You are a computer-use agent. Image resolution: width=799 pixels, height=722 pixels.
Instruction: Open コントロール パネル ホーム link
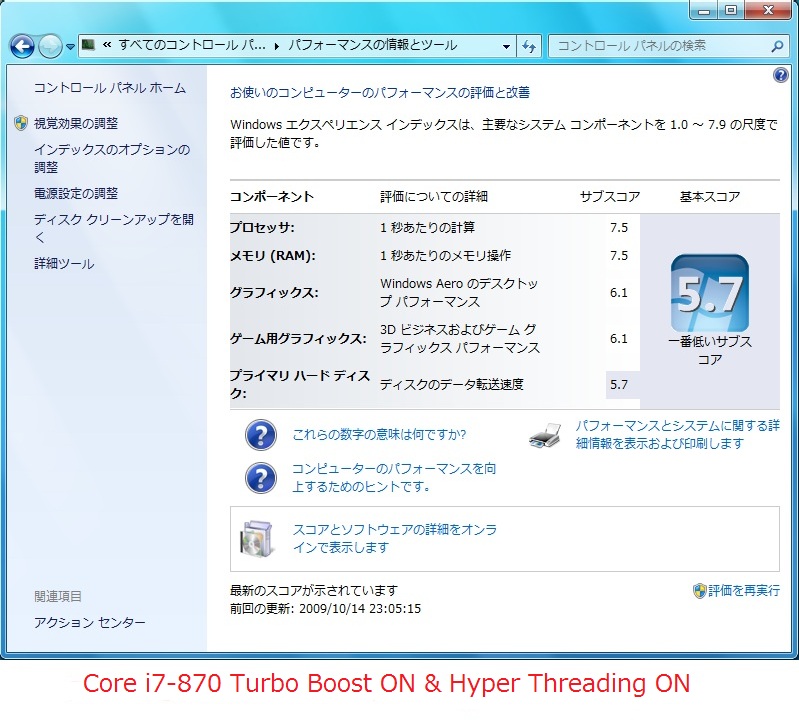pyautogui.click(x=110, y=88)
